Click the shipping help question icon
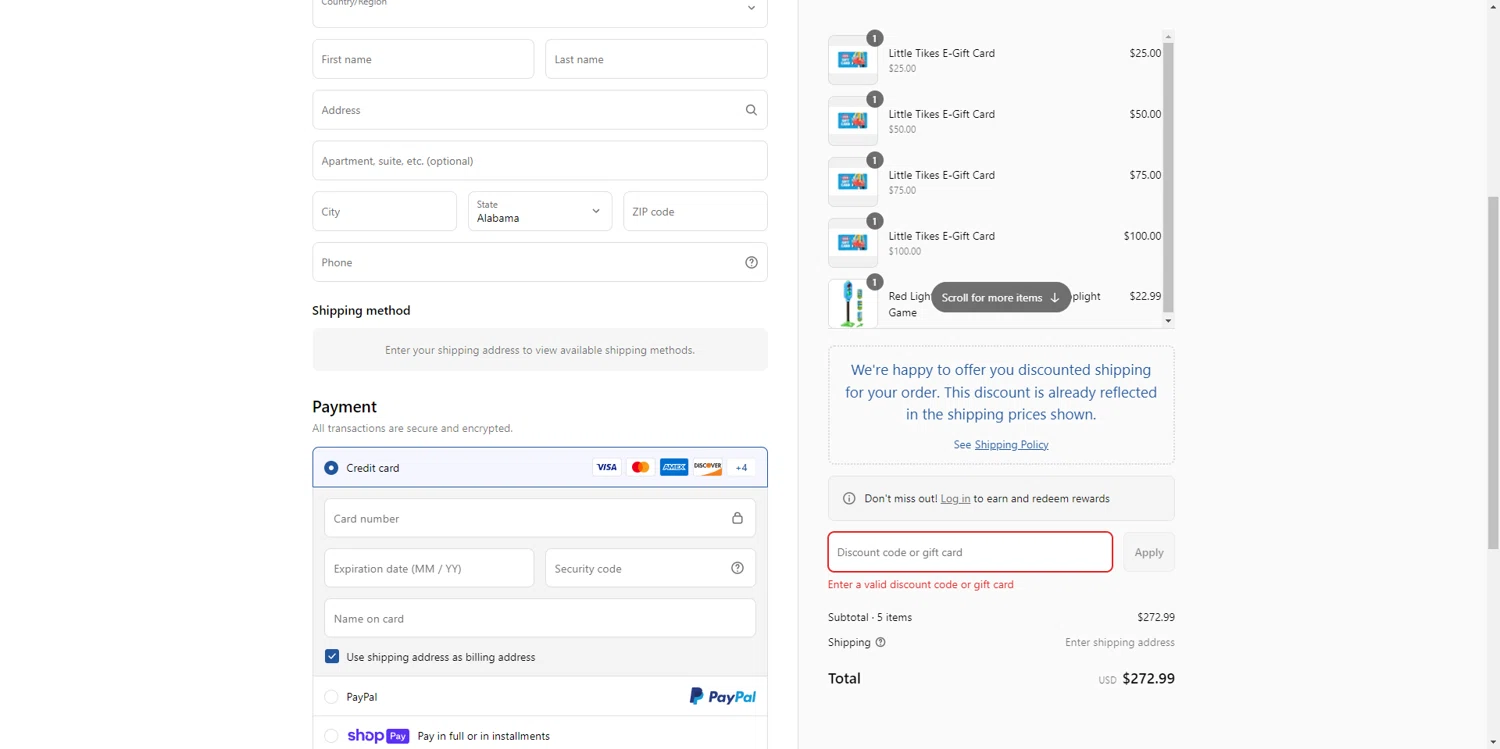This screenshot has width=1500, height=749. 880,642
